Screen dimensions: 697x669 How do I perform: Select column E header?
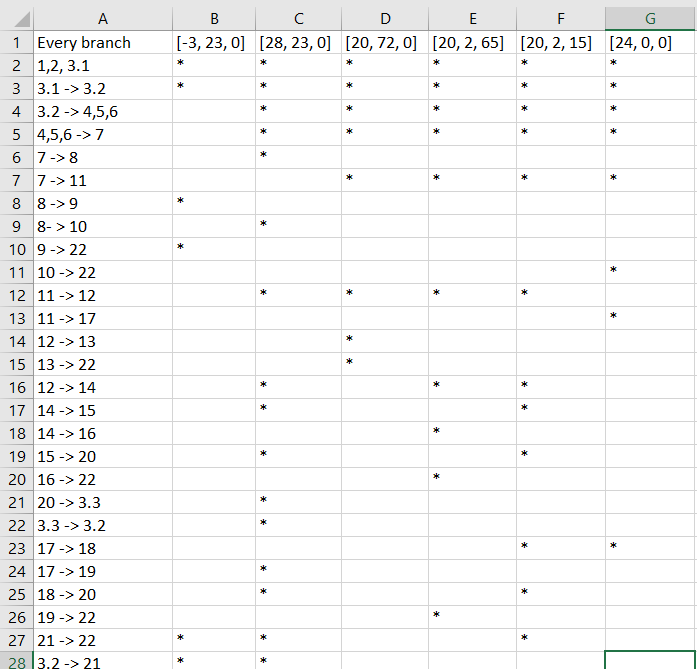473,19
